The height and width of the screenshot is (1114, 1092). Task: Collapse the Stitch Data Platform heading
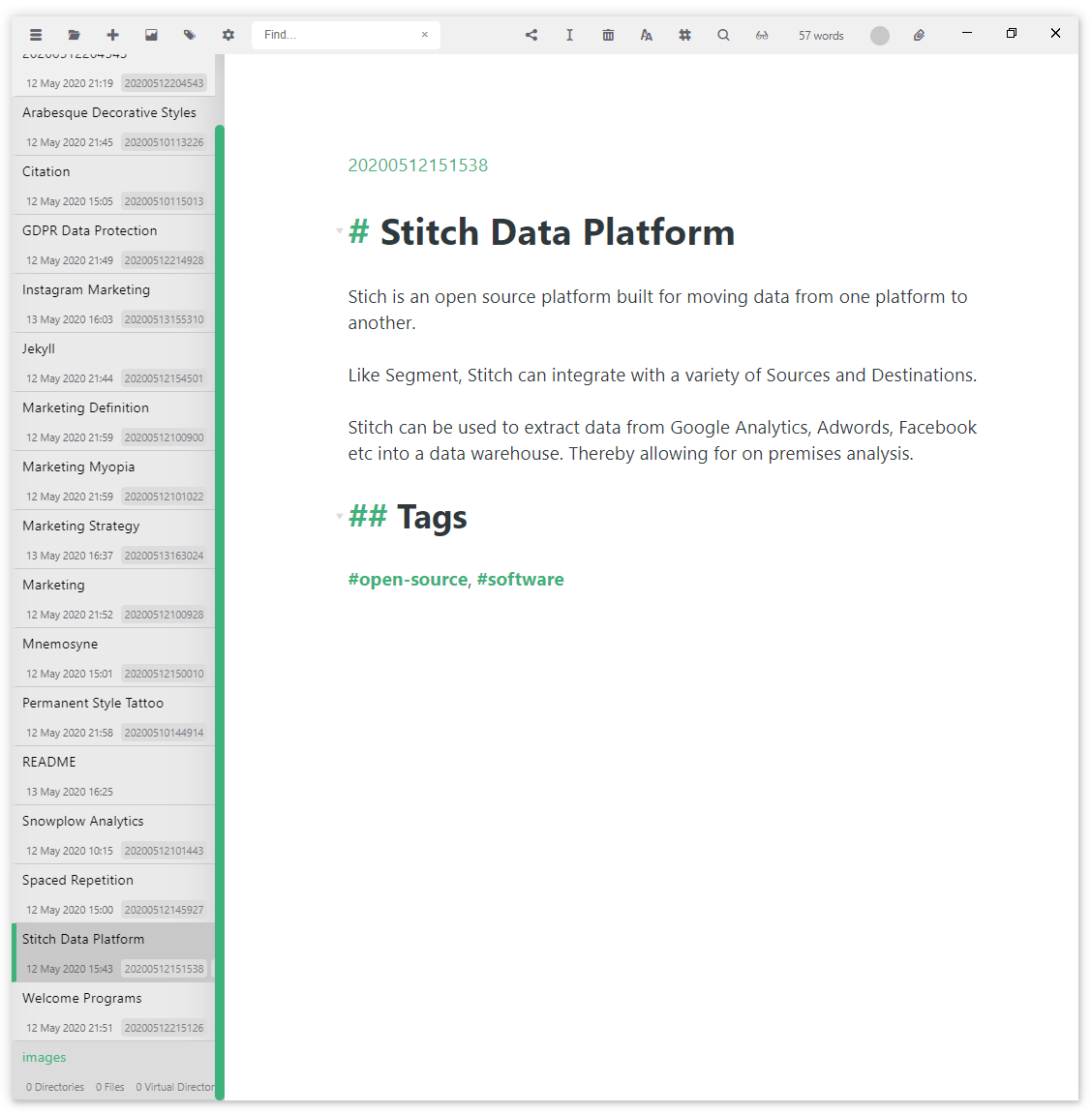[339, 231]
